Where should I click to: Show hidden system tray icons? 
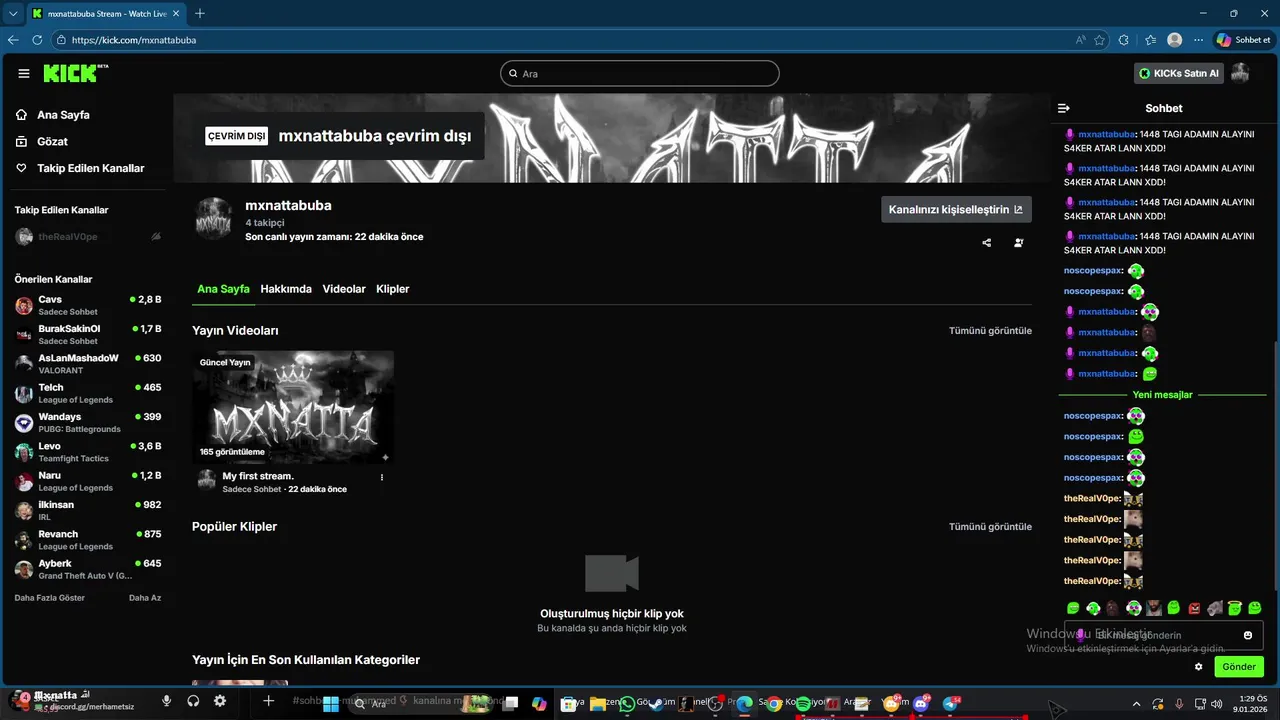click(x=1136, y=703)
